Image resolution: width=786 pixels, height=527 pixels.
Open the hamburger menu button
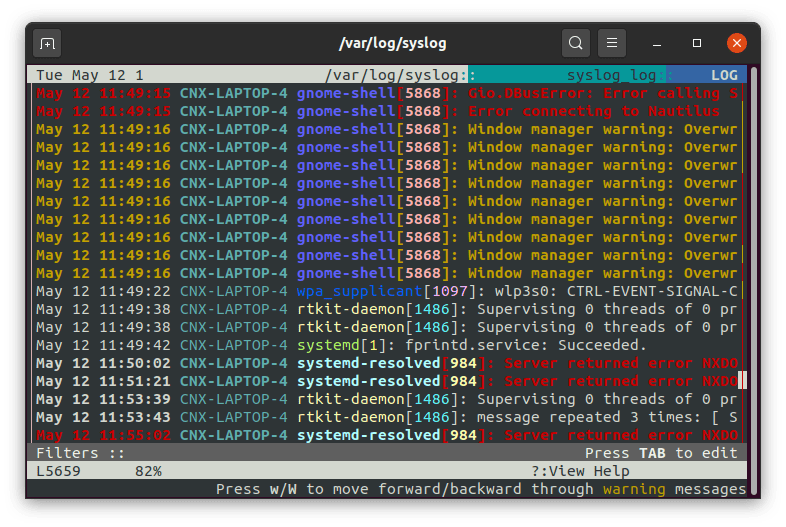[612, 43]
